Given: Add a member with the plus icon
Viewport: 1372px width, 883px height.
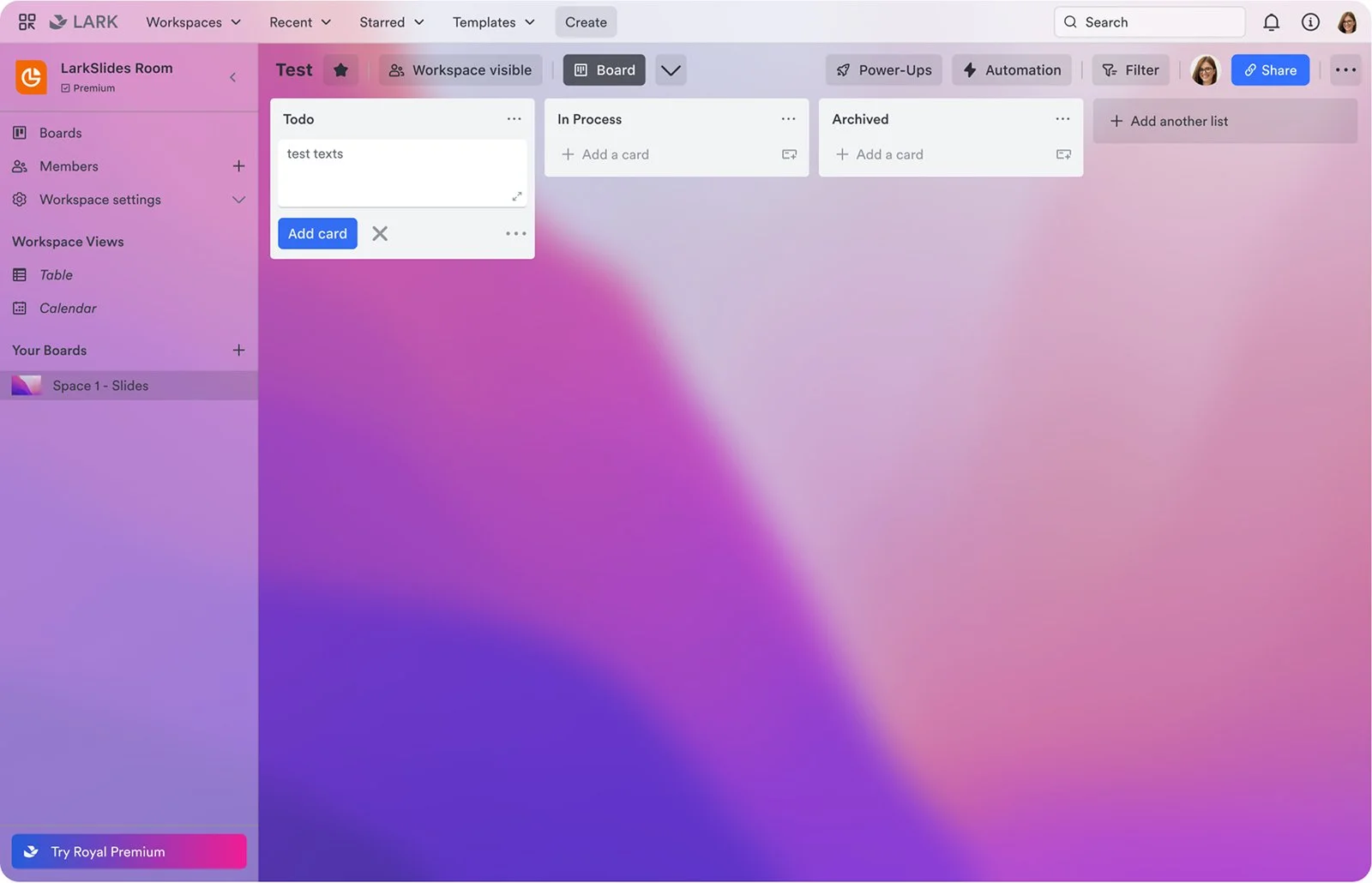Looking at the screenshot, I should click(x=238, y=166).
